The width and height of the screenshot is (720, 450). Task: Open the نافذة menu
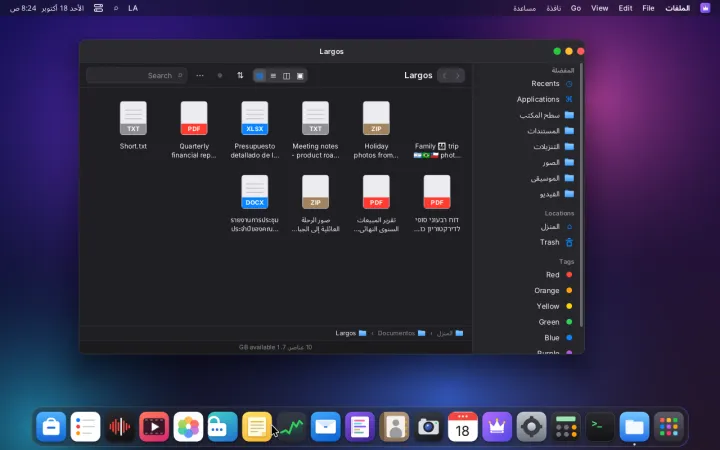(x=553, y=8)
